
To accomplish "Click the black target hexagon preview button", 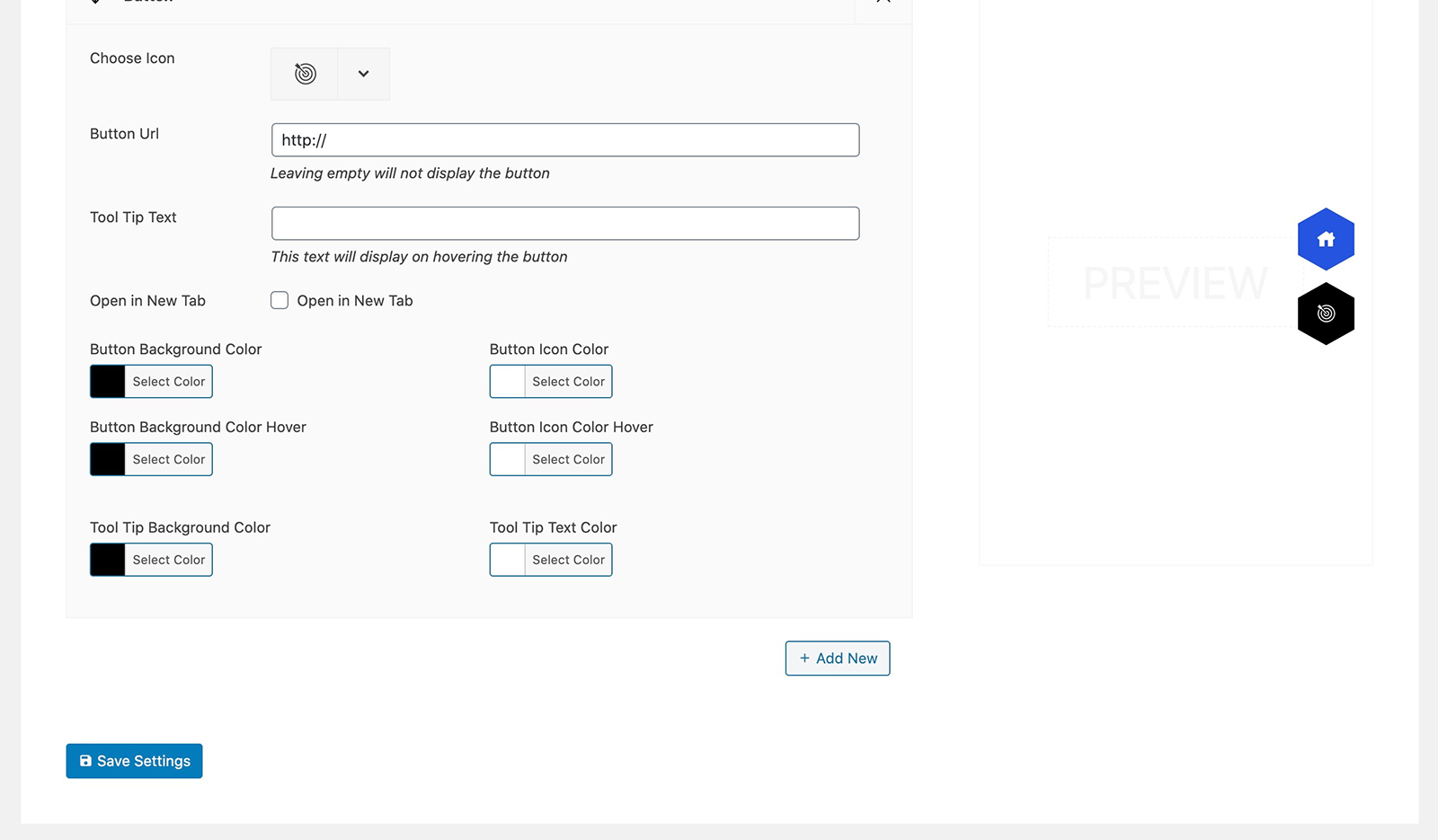I will click(1326, 314).
